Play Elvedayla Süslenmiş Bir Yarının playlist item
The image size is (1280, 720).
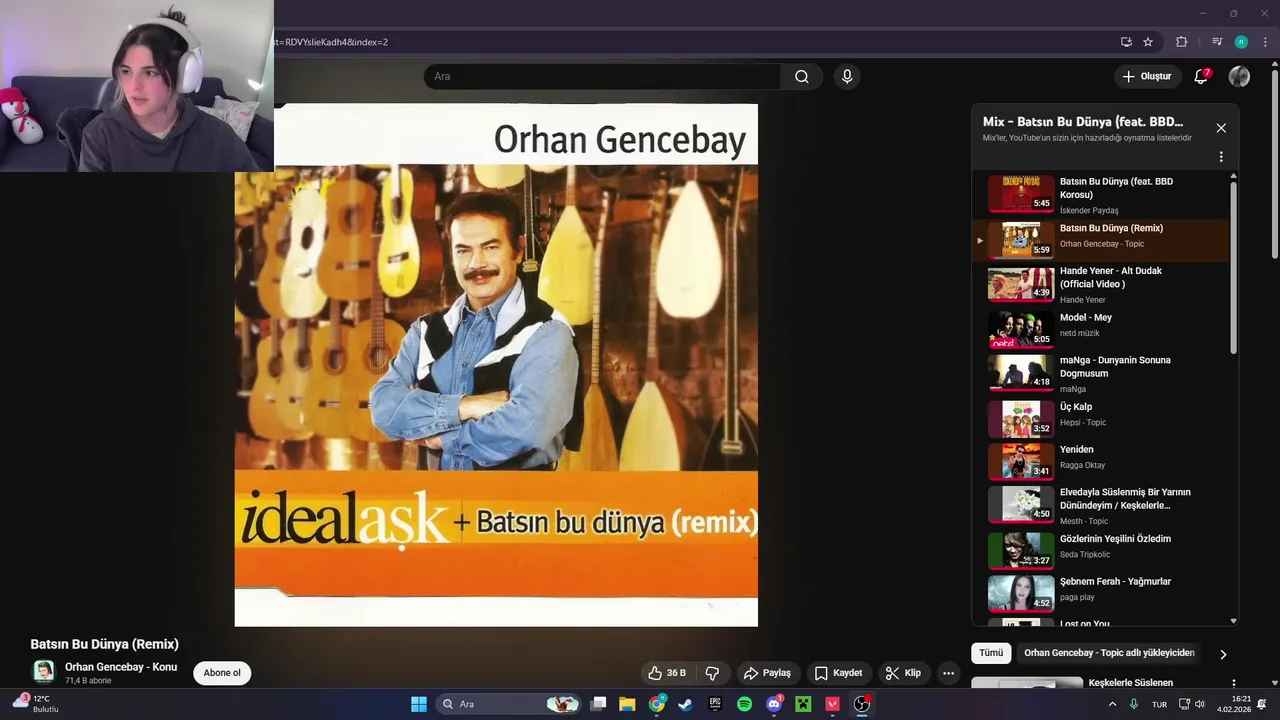coord(1100,505)
